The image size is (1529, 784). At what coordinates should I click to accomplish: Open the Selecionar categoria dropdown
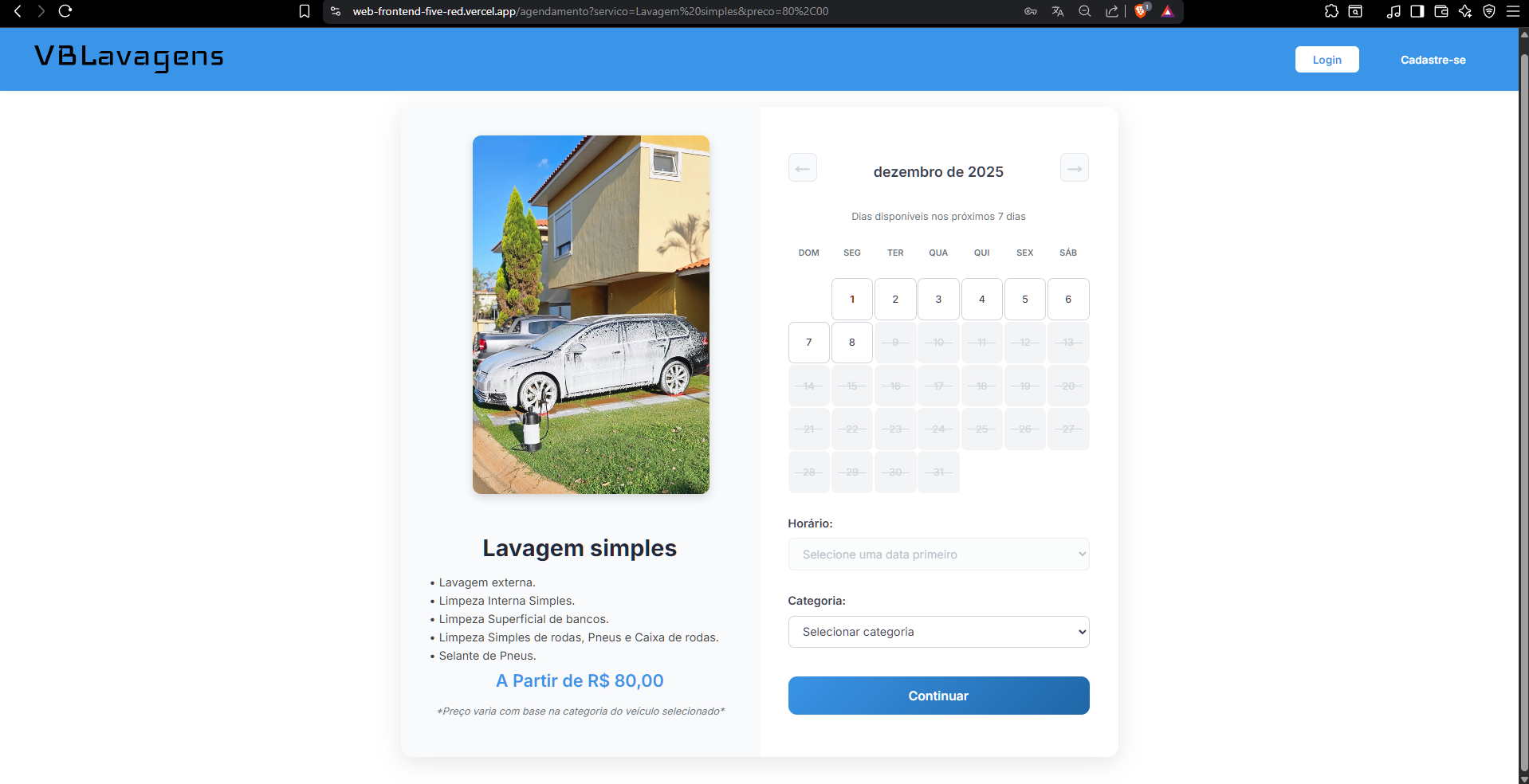pos(938,631)
